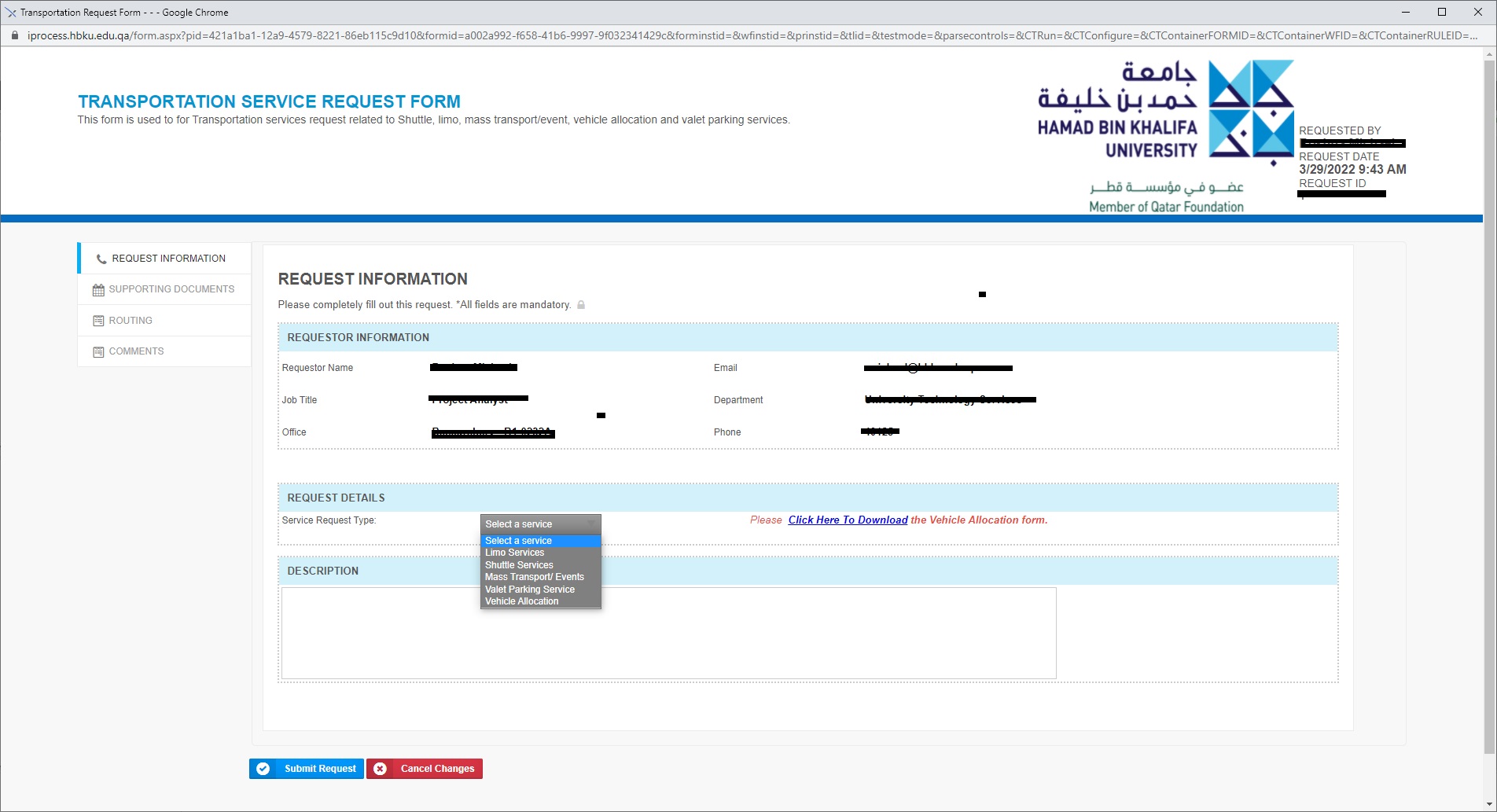Collapse the Service Request Type dropdown
The height and width of the screenshot is (812, 1497).
point(541,524)
